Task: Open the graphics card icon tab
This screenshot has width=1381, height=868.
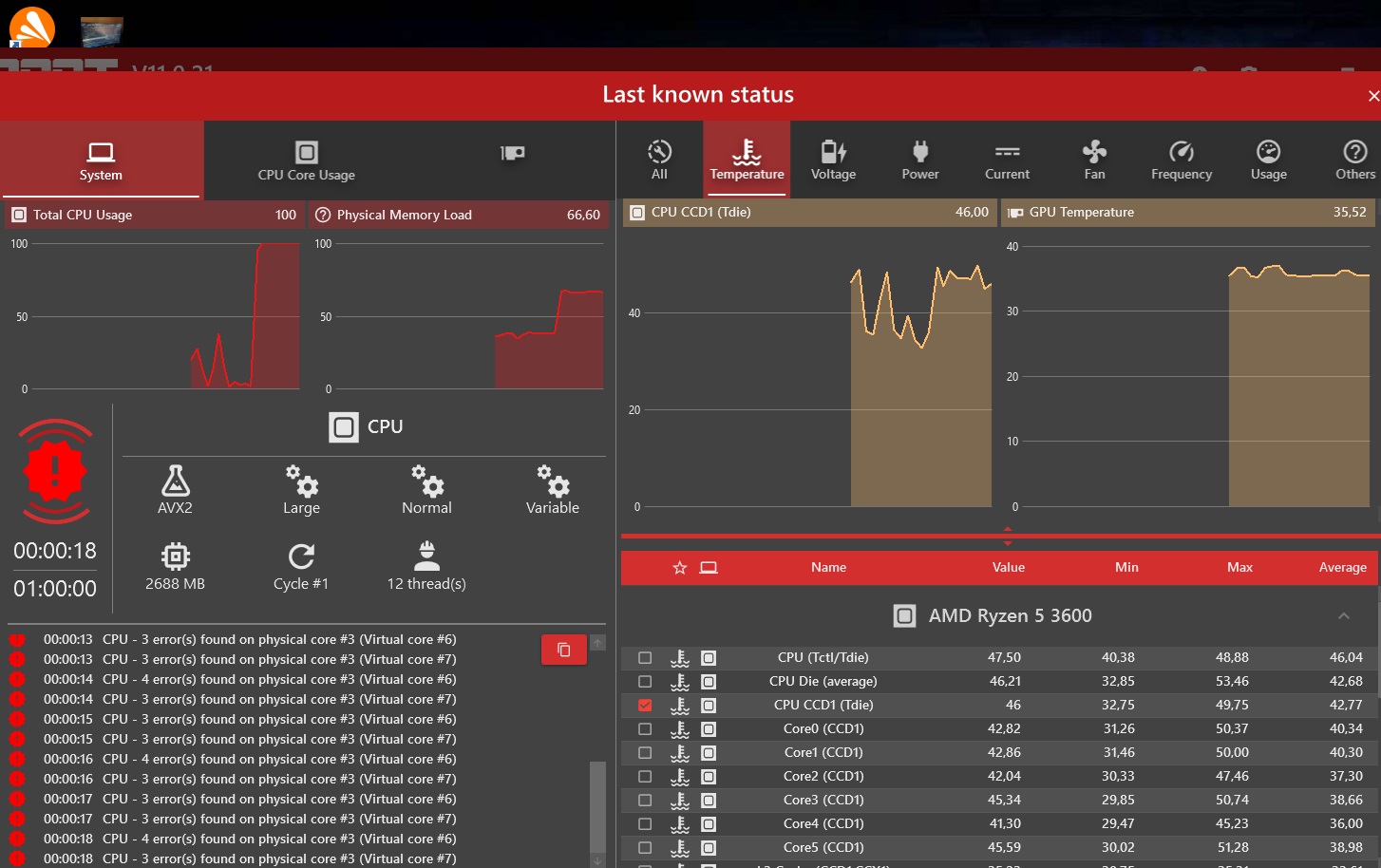Action: pyautogui.click(x=512, y=153)
